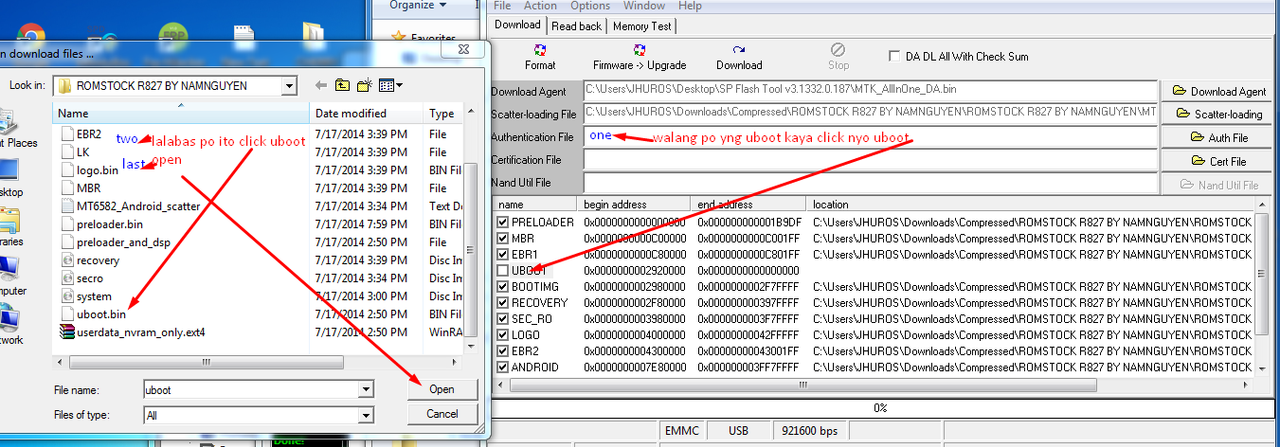The height and width of the screenshot is (447, 1280).
Task: Click the Certification File input field
Action: [870, 160]
